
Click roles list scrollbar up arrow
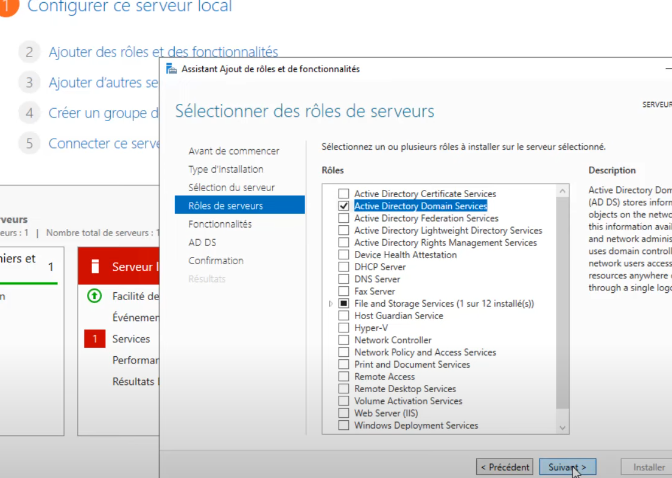coord(562,191)
